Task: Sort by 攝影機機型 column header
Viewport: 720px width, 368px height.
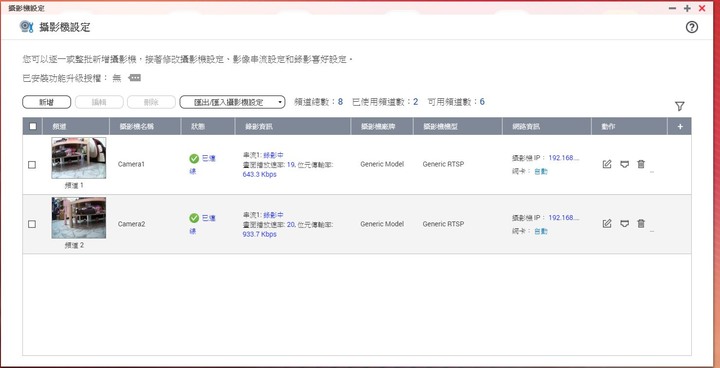Action: (457, 126)
